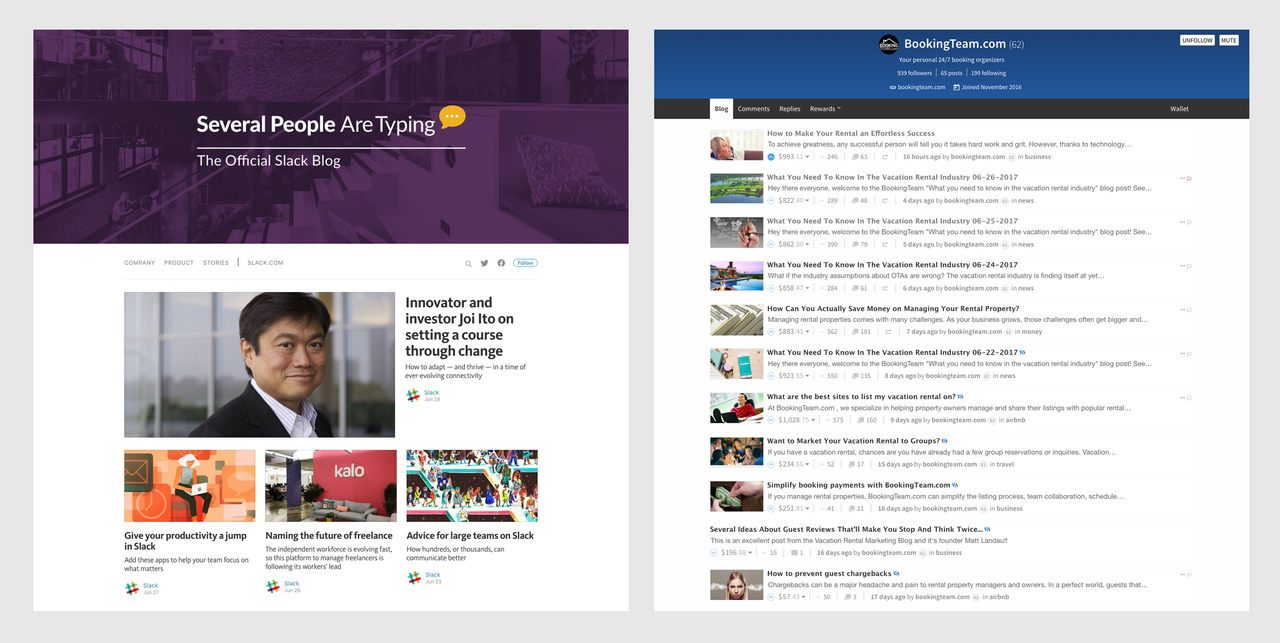This screenshot has height=643, width=1280.
Task: Open 79 comments on 06-25-2017 post
Action: 860,244
